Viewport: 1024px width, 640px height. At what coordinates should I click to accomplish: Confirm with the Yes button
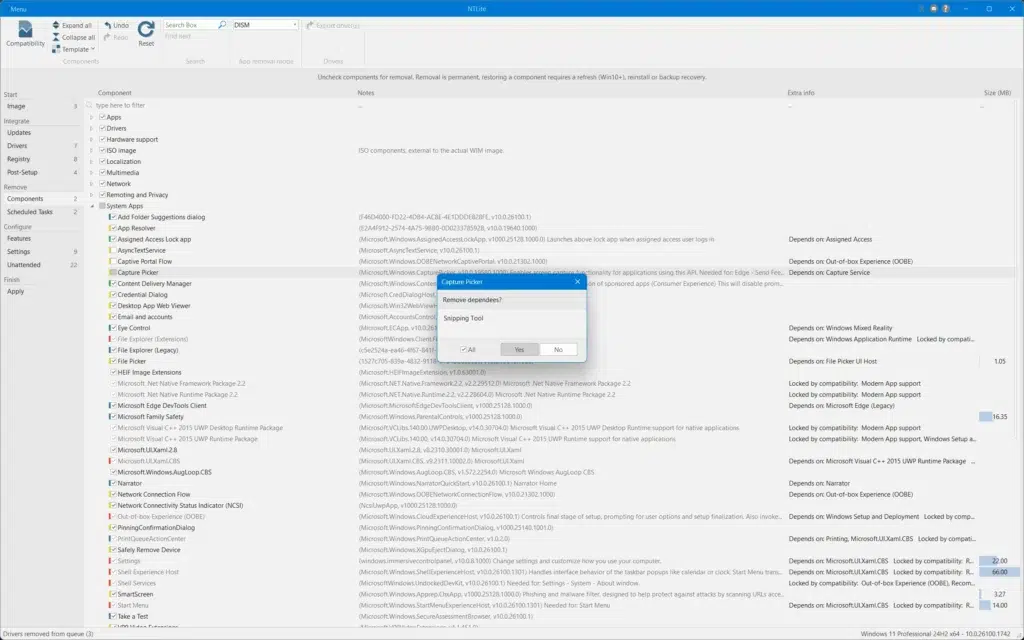coord(519,349)
